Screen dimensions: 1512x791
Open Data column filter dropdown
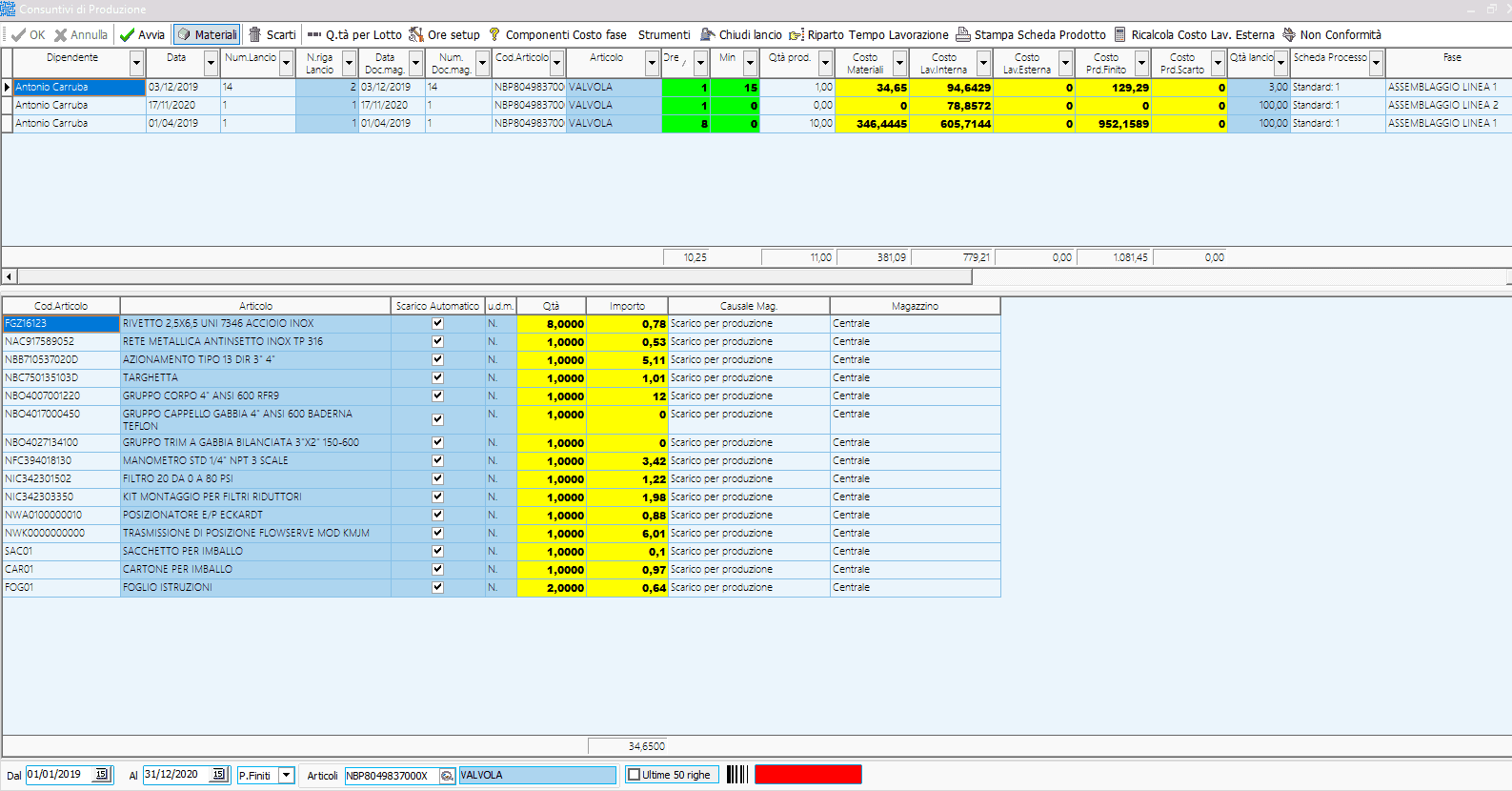click(x=211, y=64)
